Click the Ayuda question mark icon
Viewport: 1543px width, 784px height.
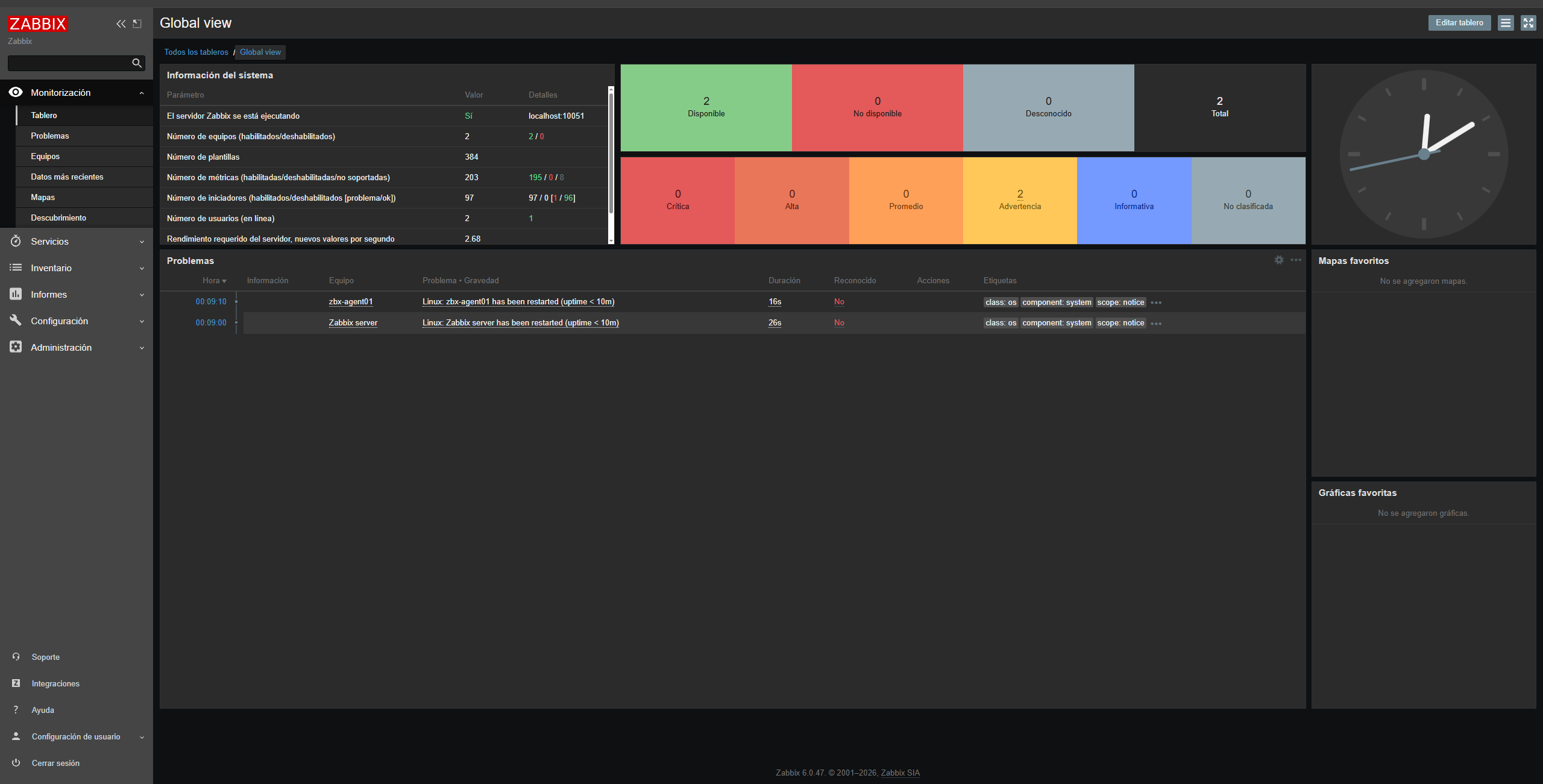click(x=16, y=710)
